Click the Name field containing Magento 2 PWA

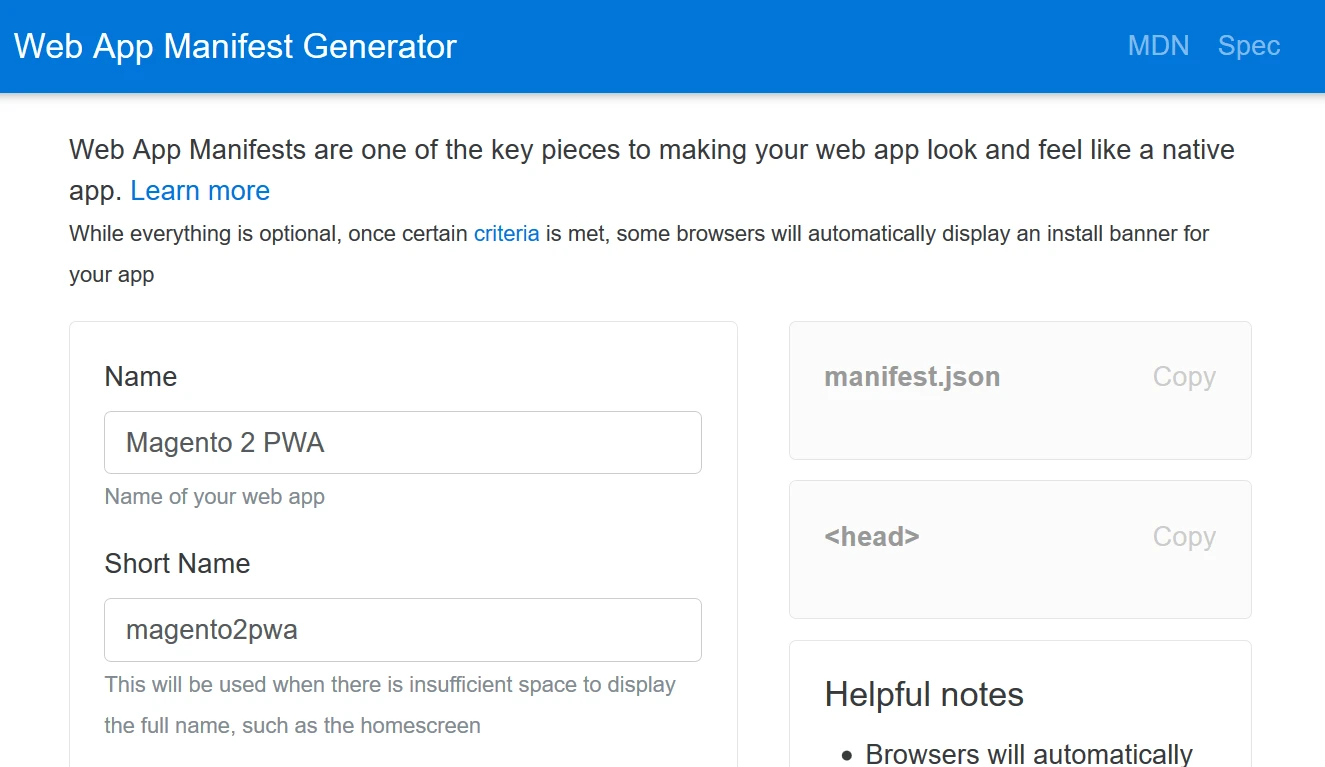click(x=402, y=443)
